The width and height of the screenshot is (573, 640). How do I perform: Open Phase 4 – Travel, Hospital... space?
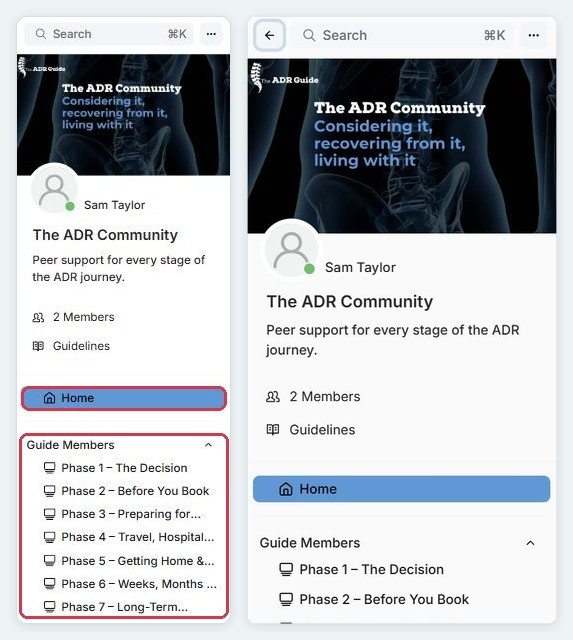[138, 537]
